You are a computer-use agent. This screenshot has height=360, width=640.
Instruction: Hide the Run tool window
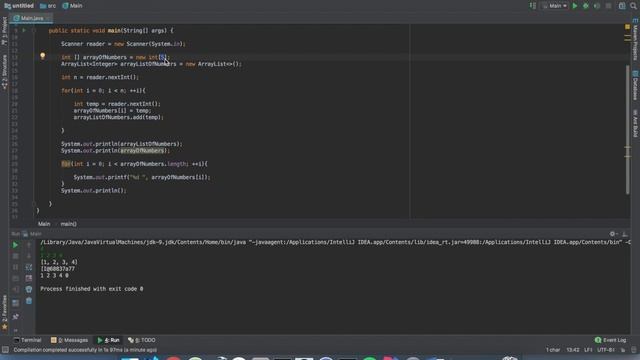(x=624, y=234)
